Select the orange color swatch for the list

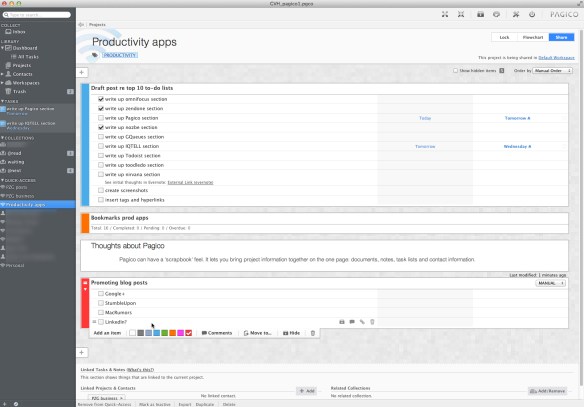pyautogui.click(x=172, y=333)
